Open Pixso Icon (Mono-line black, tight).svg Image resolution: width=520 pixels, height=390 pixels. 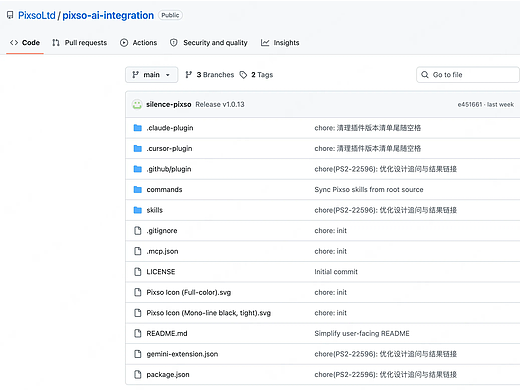pyautogui.click(x=209, y=313)
